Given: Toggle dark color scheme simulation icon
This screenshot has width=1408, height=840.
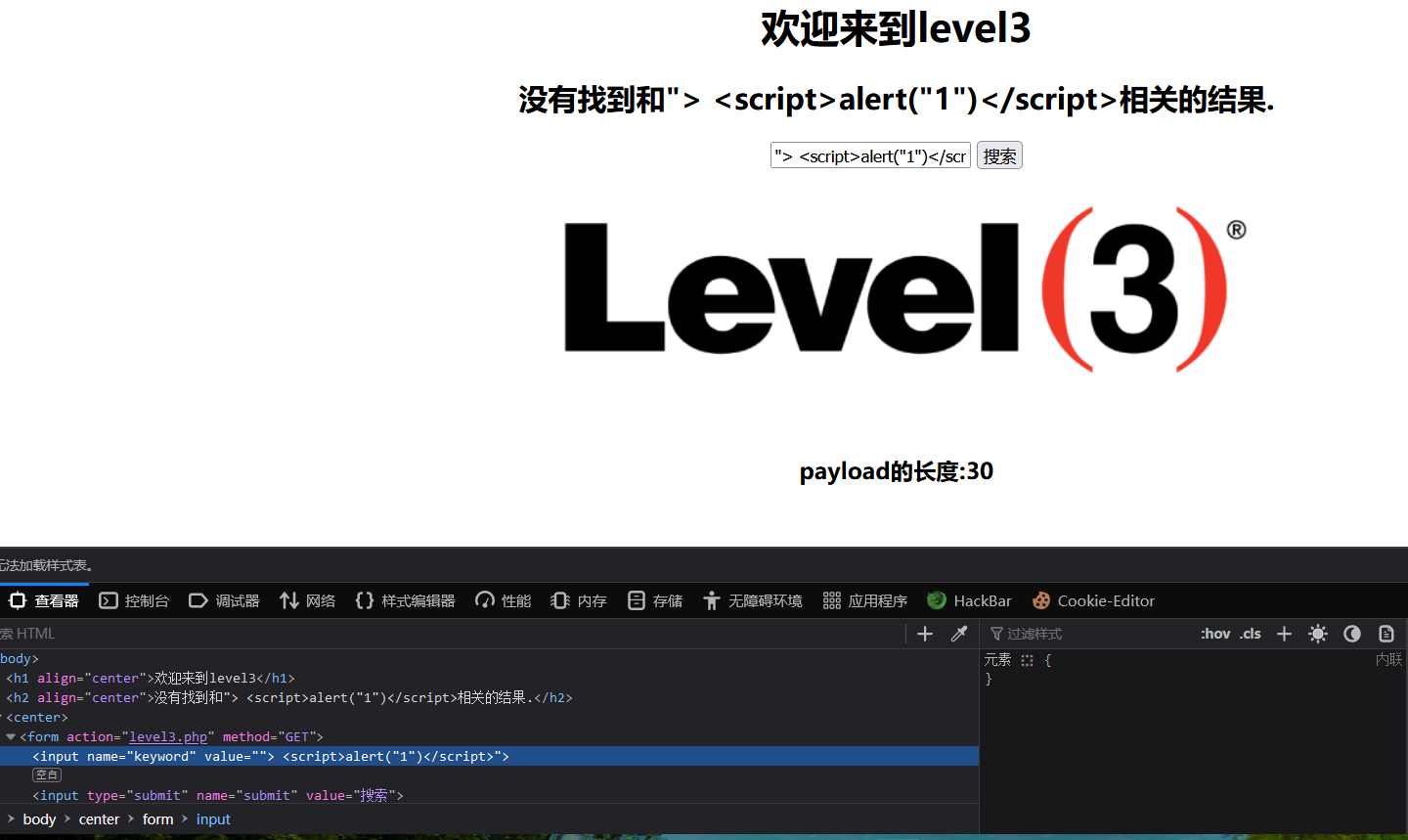Looking at the screenshot, I should tap(1352, 634).
